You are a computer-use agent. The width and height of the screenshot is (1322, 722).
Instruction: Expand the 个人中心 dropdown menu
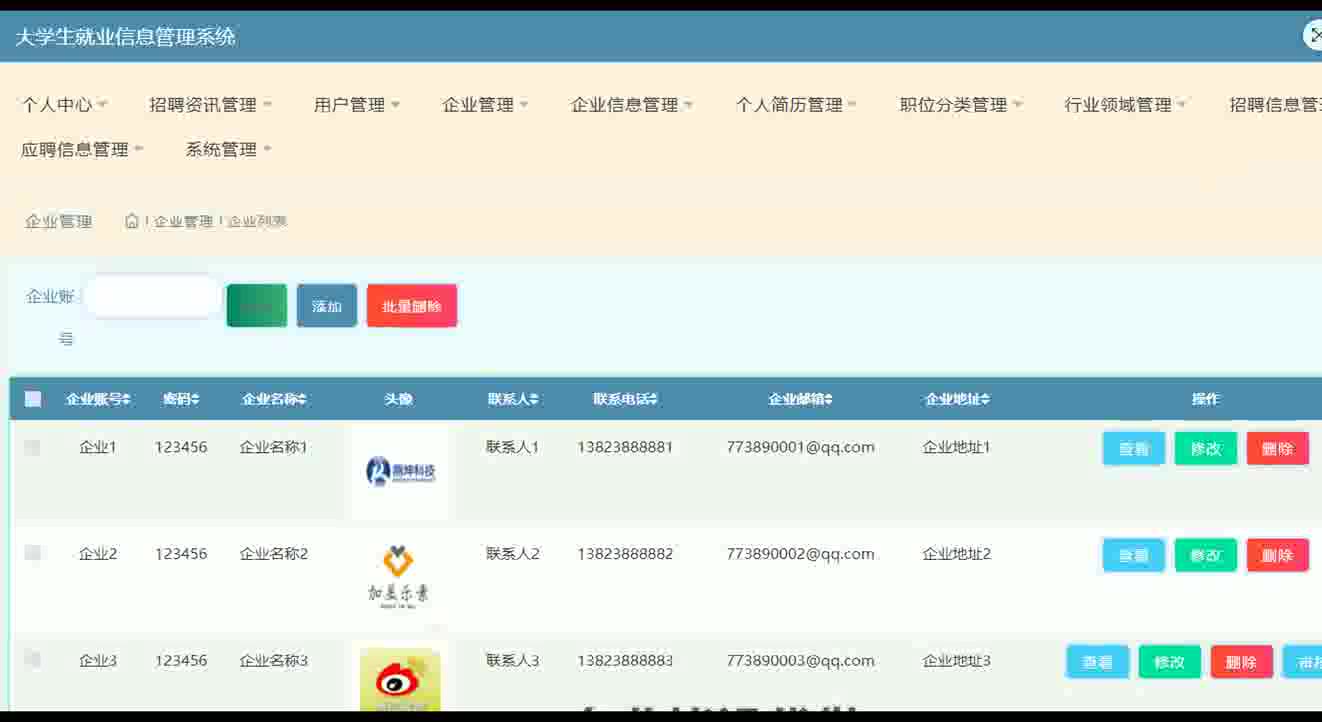pyautogui.click(x=65, y=104)
